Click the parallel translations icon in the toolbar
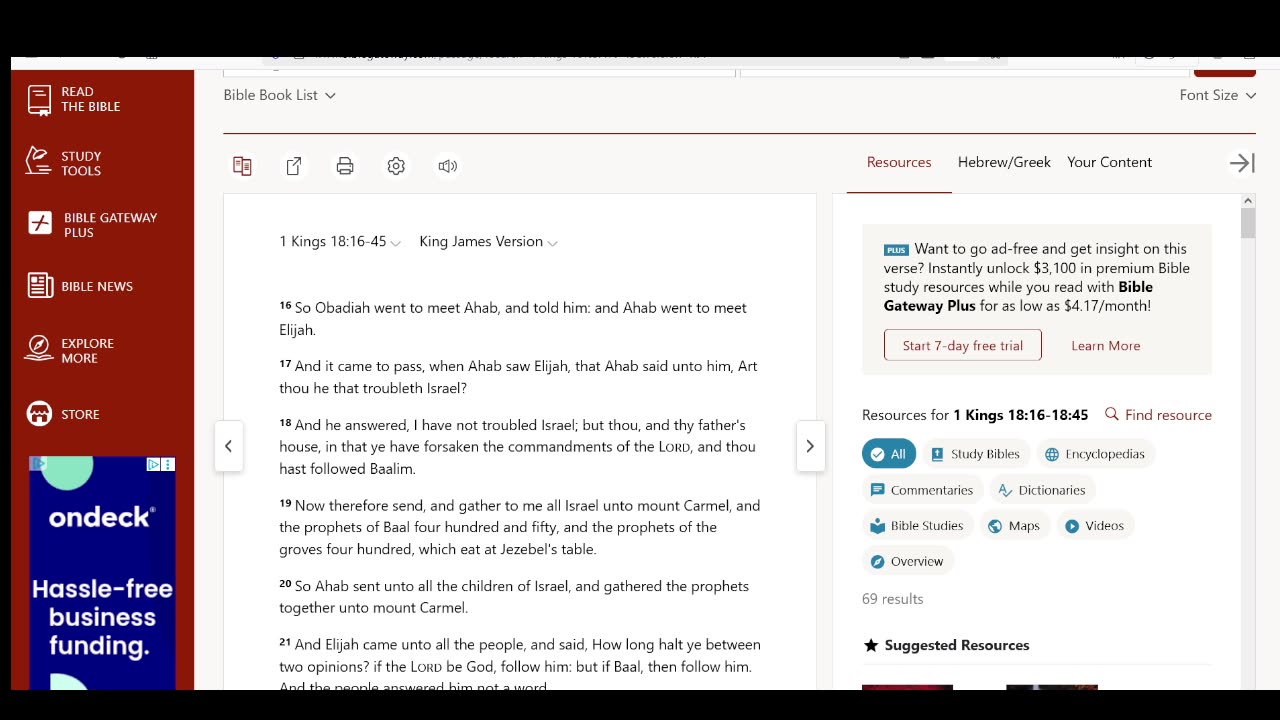The image size is (1280, 720). click(242, 166)
